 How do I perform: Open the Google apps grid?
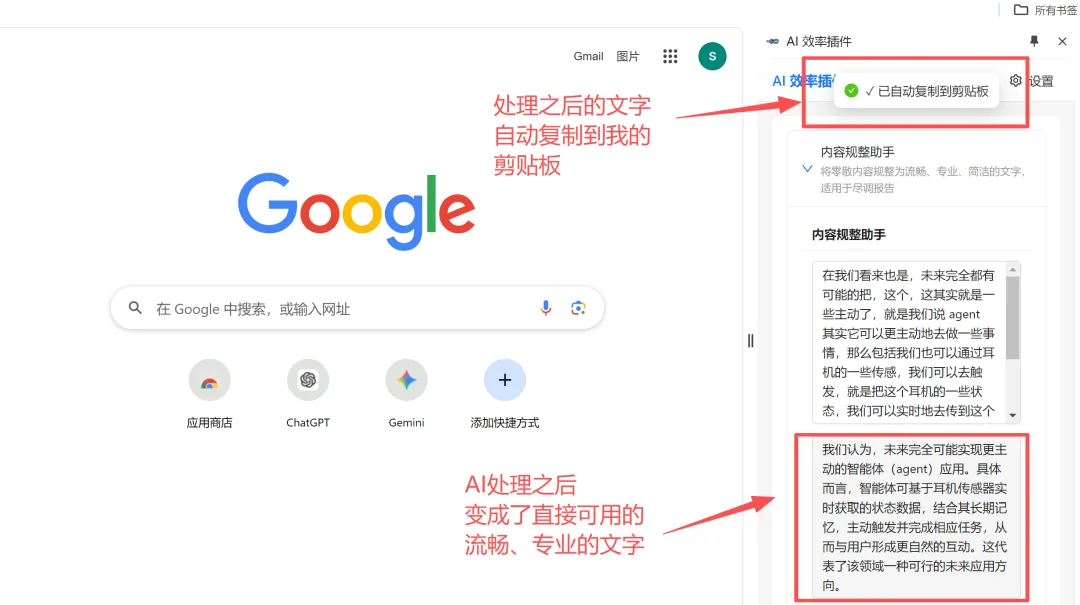(670, 57)
